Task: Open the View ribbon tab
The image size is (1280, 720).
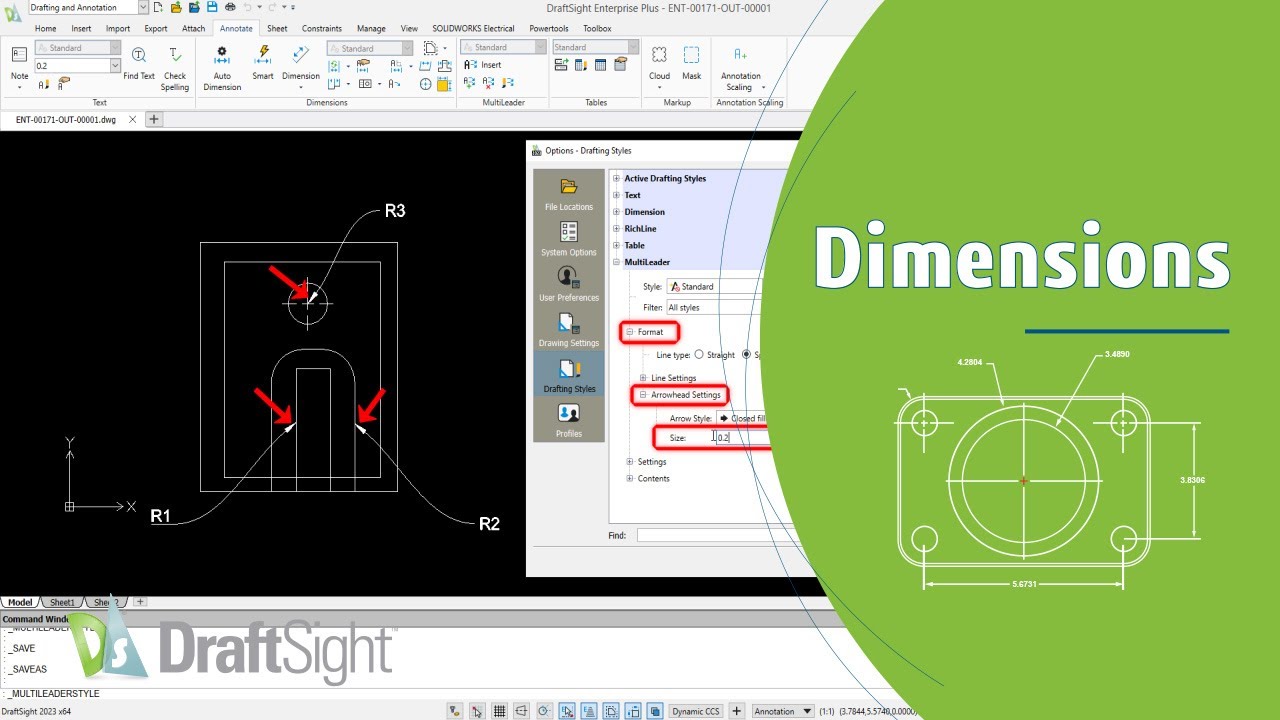Action: coord(409,29)
